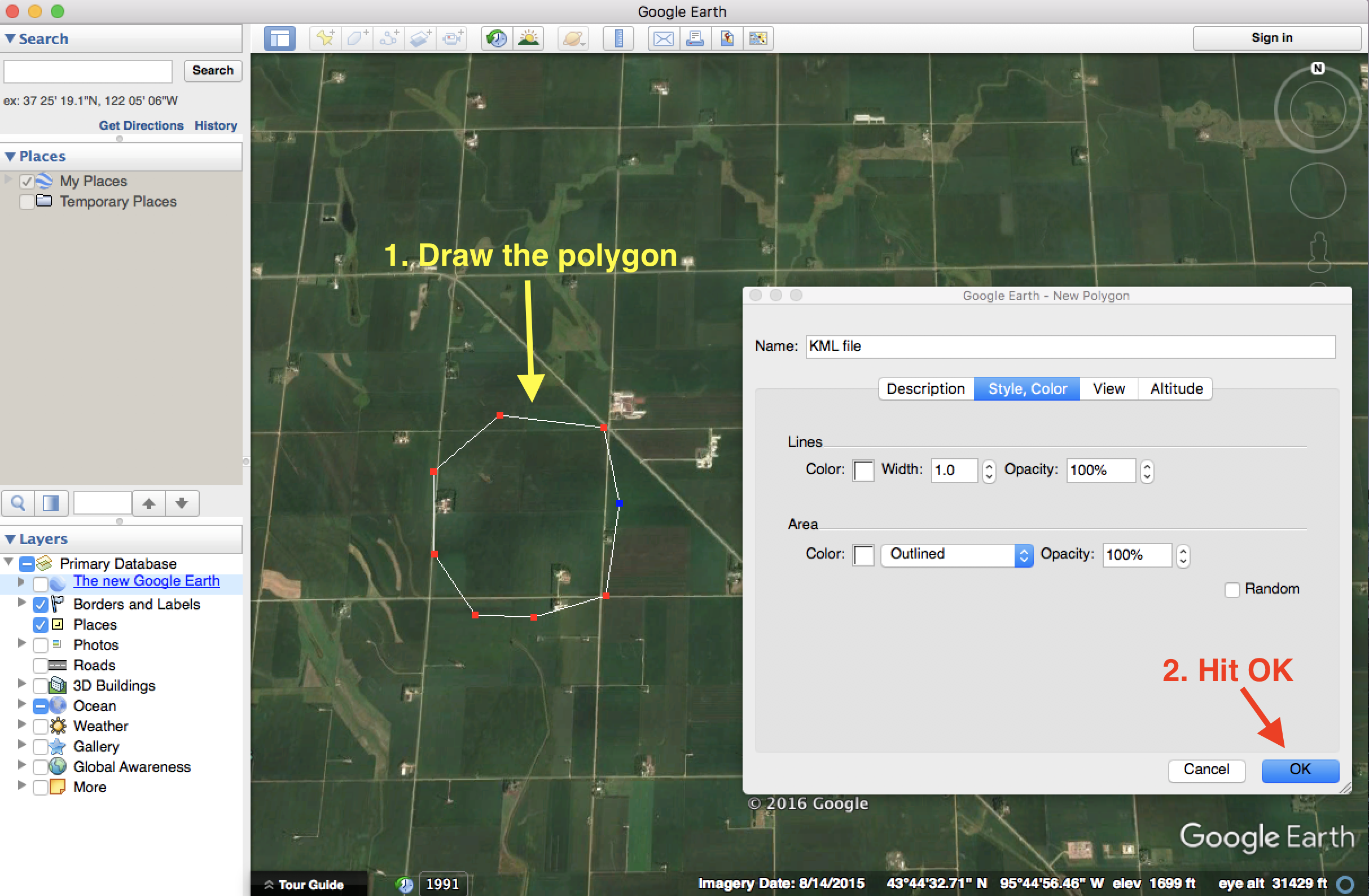Enable the Photos layer
The width and height of the screenshot is (1369, 896).
coord(40,645)
